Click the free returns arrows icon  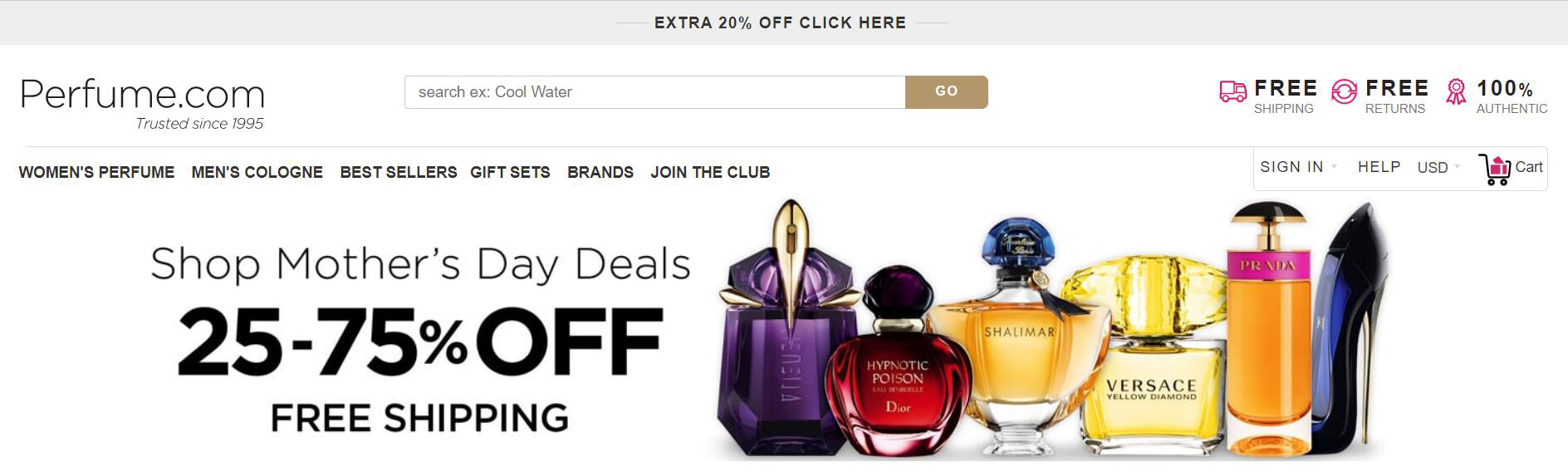(1344, 91)
